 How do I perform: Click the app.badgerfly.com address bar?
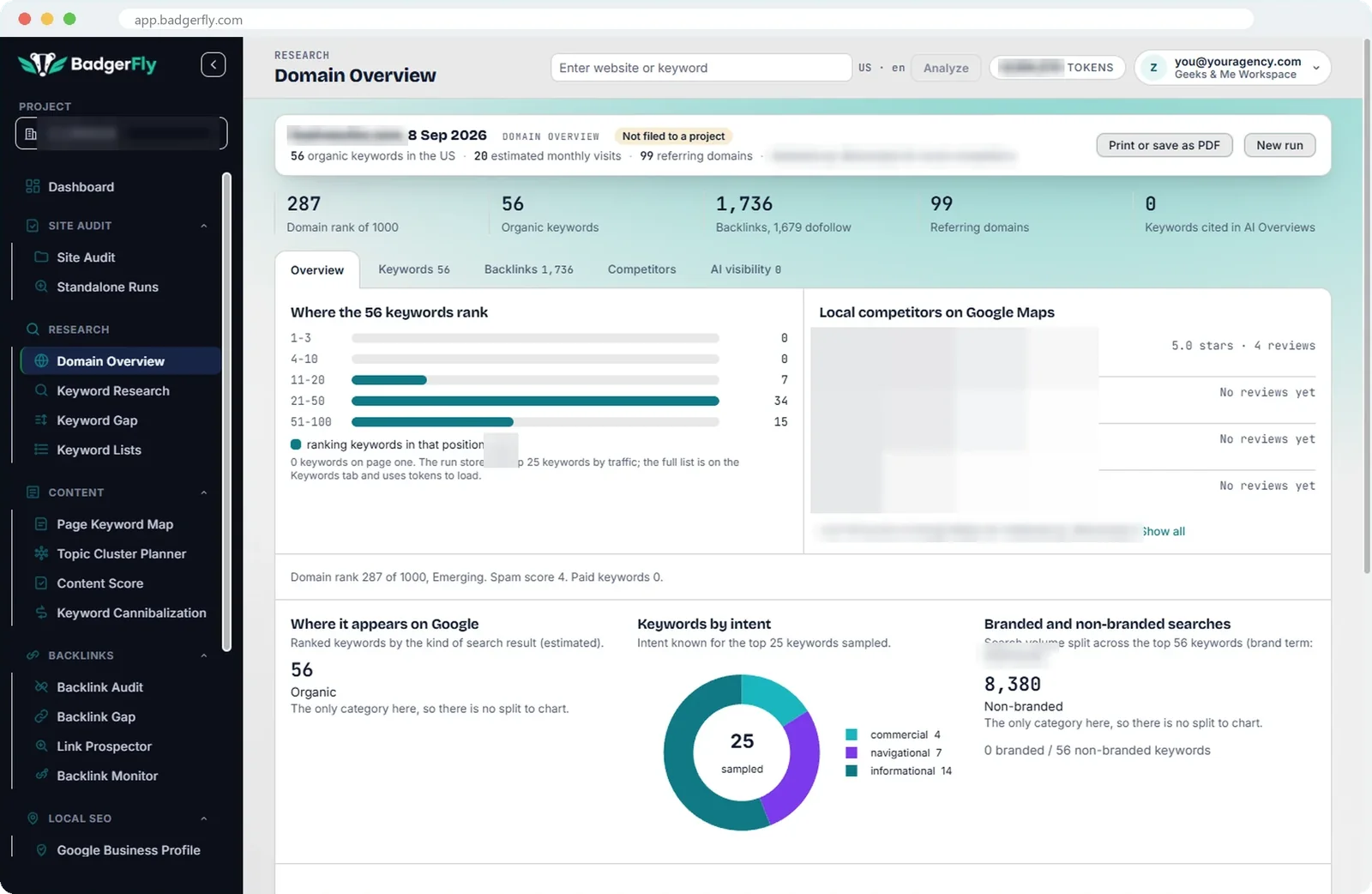point(686,19)
